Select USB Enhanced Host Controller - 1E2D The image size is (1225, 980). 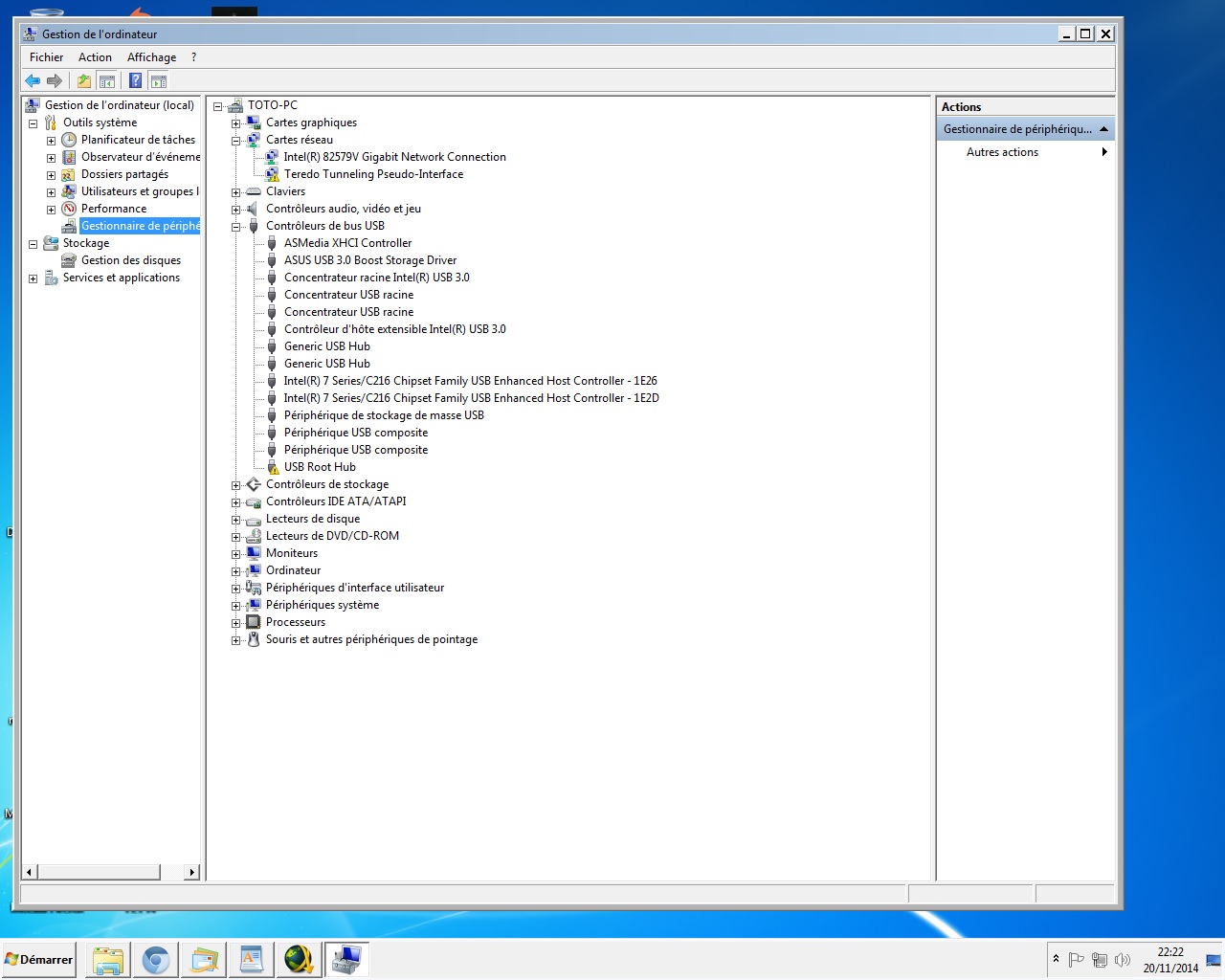(x=471, y=398)
